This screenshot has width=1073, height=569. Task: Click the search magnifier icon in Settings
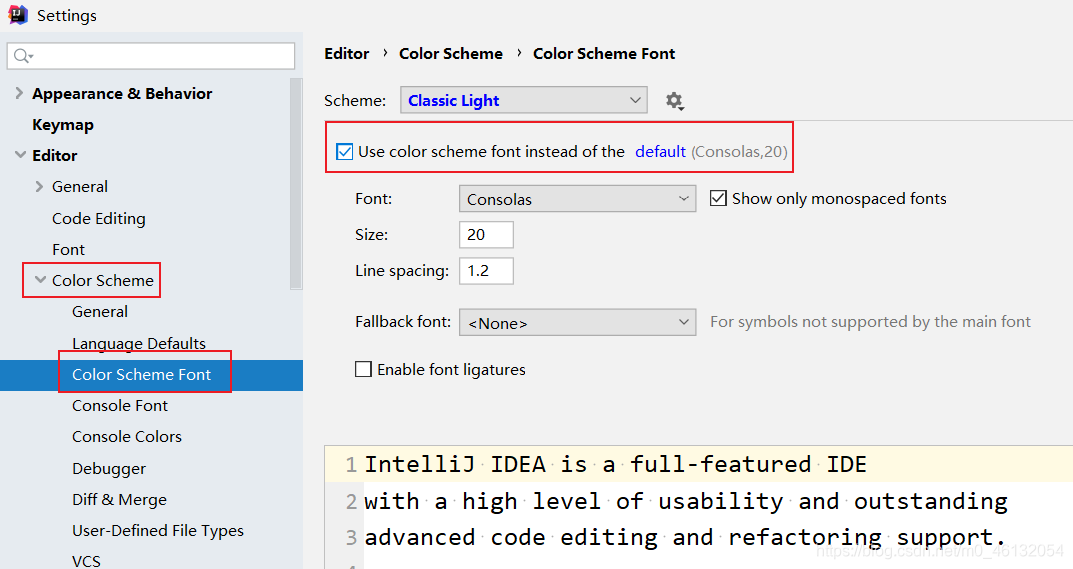click(x=23, y=56)
